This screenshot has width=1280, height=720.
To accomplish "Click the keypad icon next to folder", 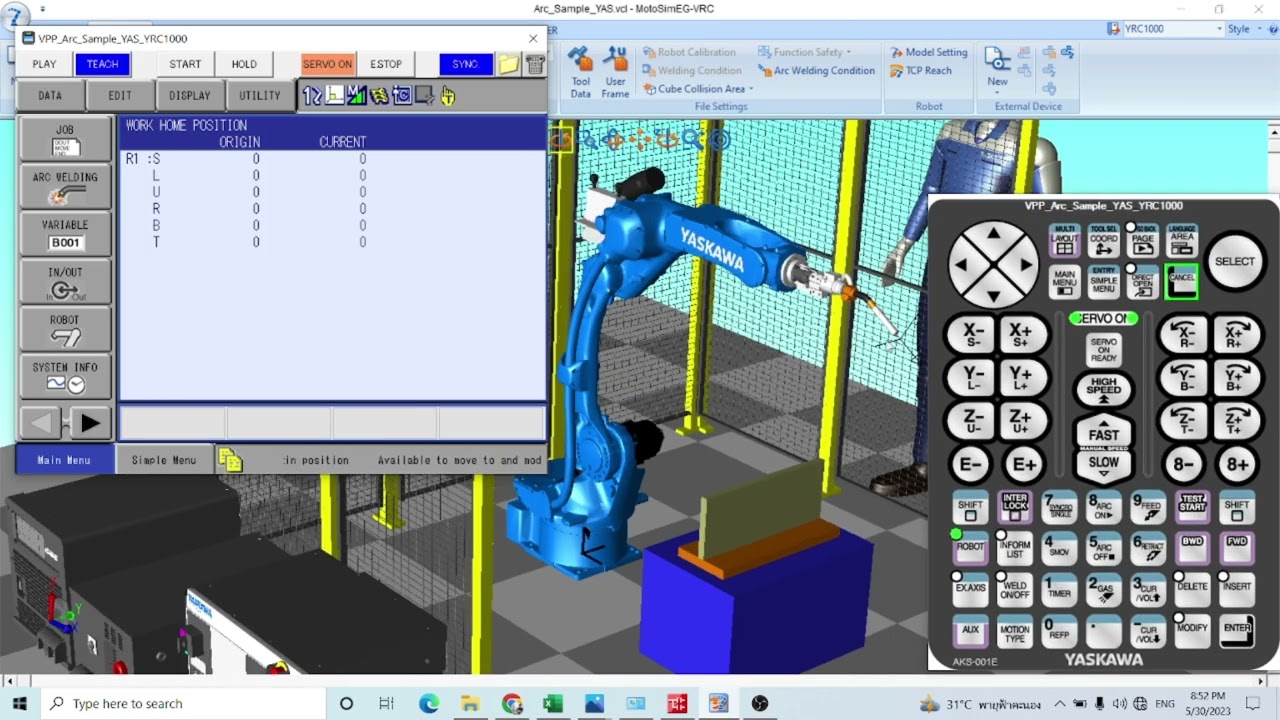I will 535,64.
